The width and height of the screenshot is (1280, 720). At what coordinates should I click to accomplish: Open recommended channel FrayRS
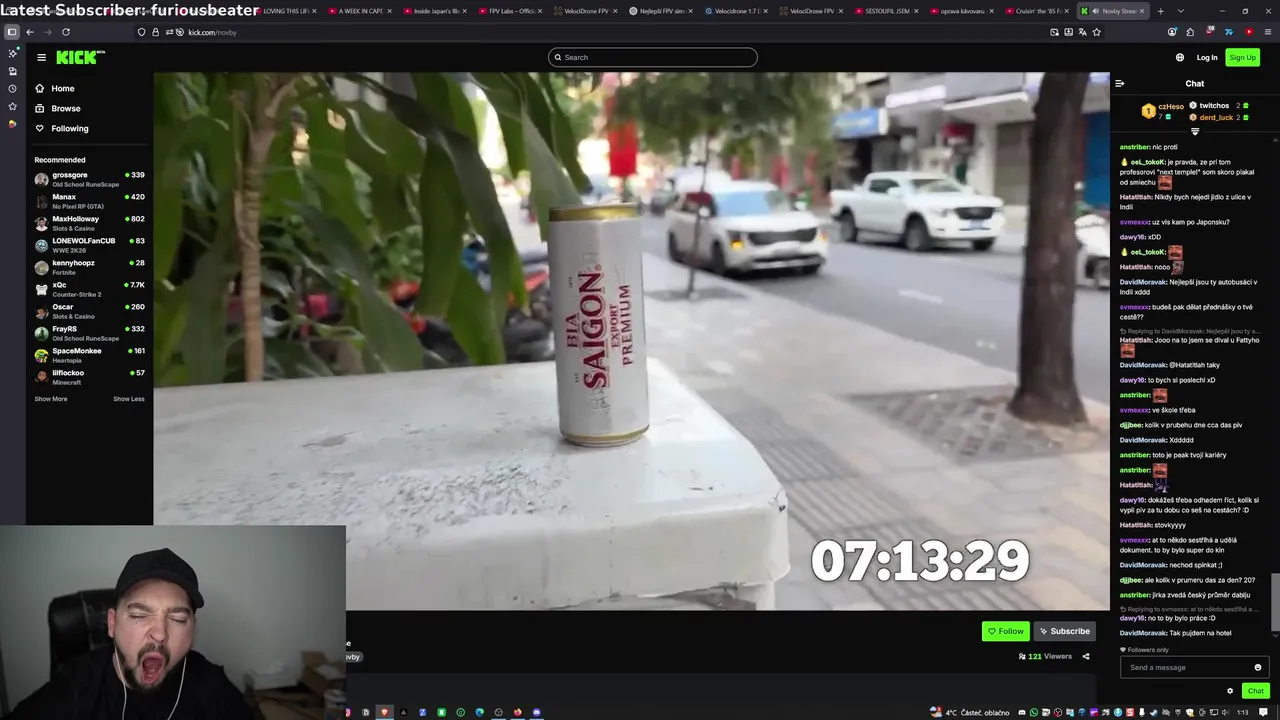coord(90,333)
